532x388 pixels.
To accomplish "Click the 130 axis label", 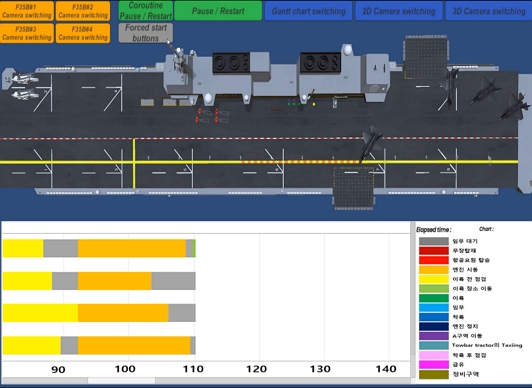I will (x=320, y=369).
